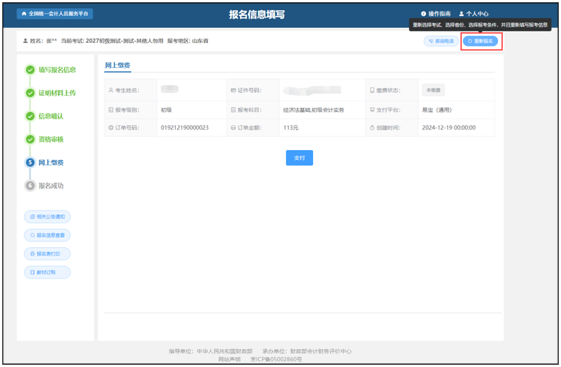Select the 网上缴费 tab heading

[117, 65]
